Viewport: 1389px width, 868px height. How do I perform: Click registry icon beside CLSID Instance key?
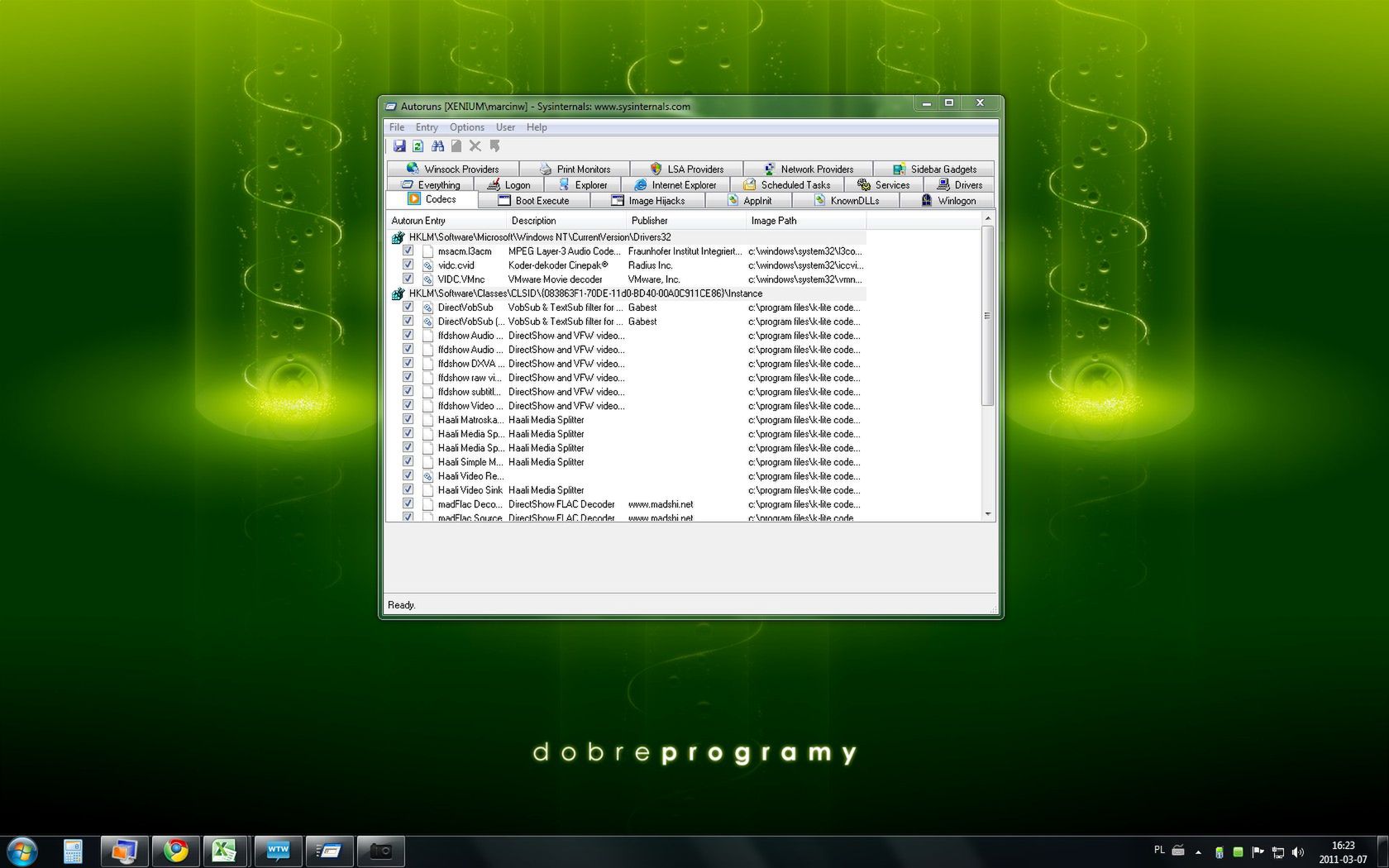click(x=398, y=293)
